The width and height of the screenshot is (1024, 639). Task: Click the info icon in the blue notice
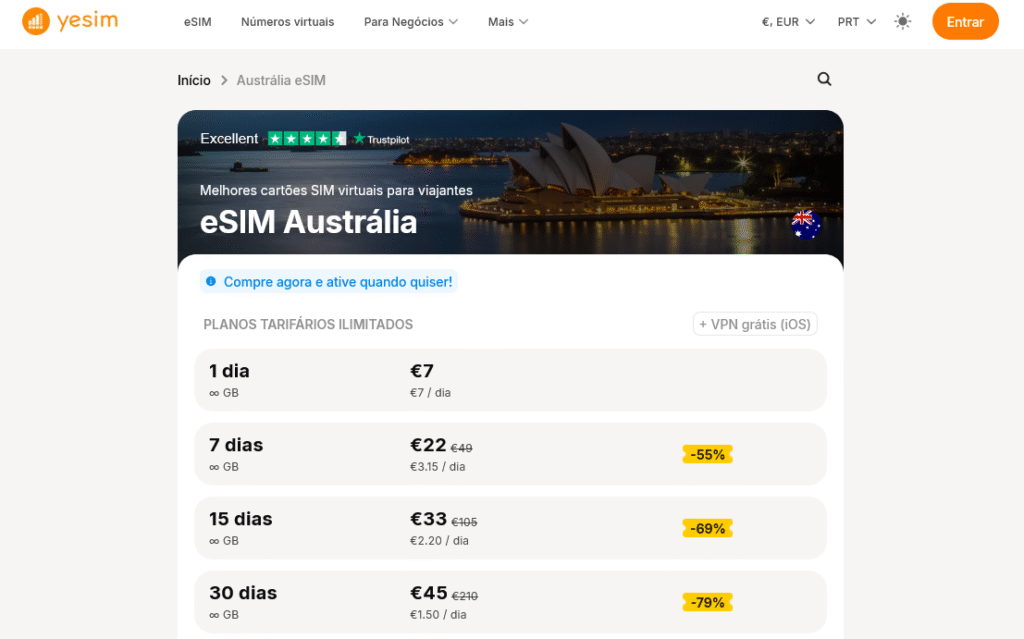210,282
